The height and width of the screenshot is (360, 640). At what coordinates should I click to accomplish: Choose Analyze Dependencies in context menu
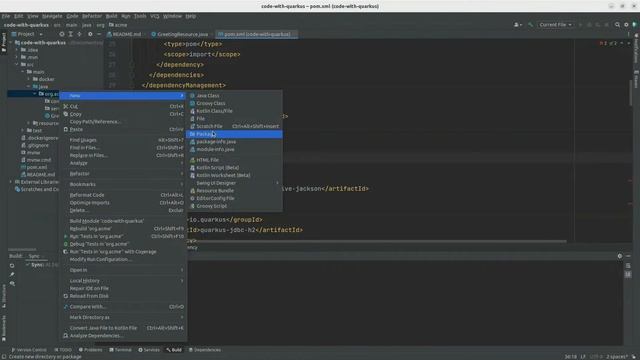coord(123,336)
